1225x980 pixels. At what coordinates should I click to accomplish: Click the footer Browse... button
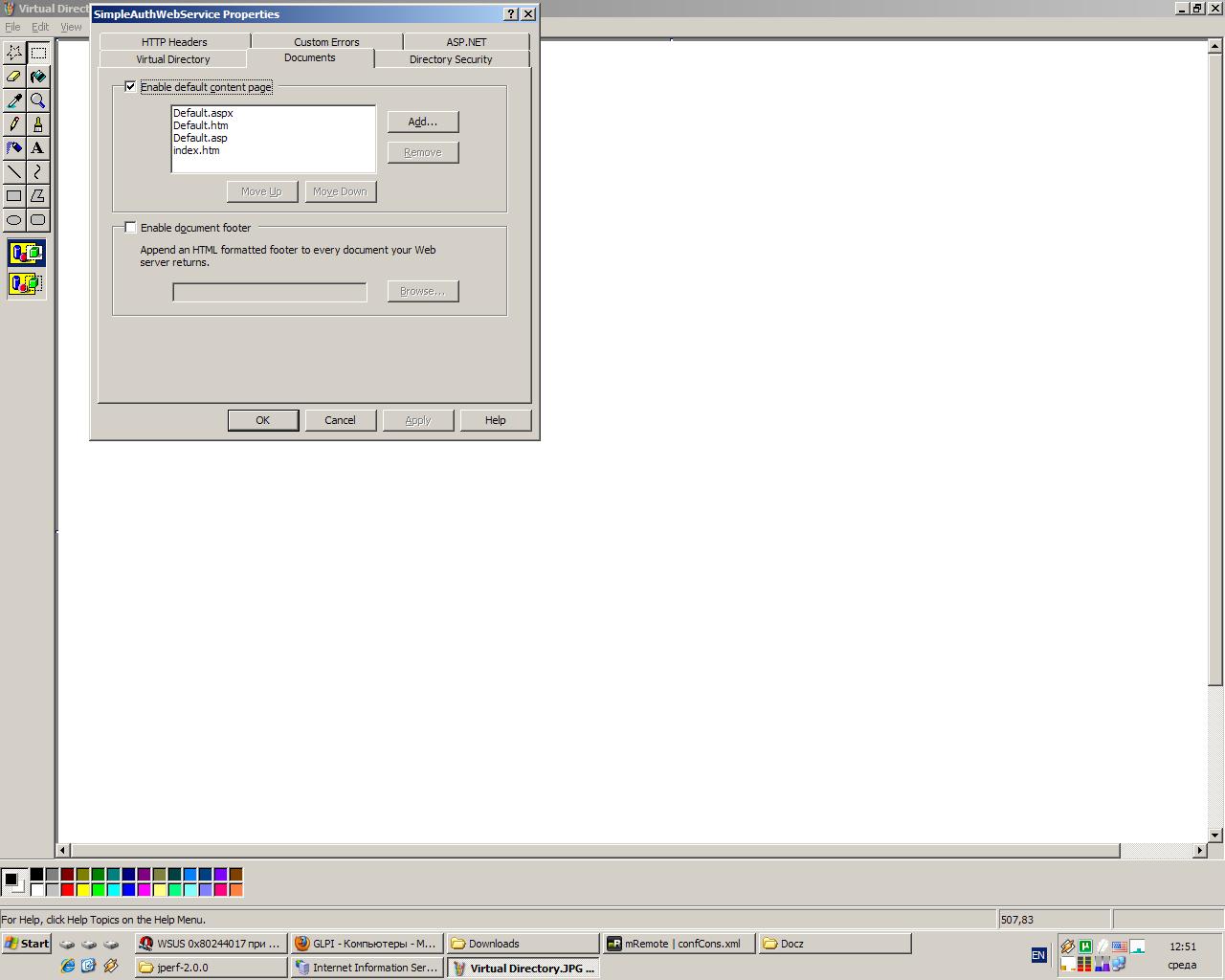click(x=423, y=291)
